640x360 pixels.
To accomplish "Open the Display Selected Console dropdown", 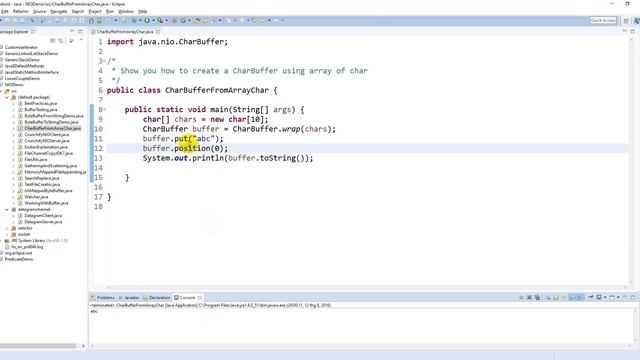I will point(605,298).
